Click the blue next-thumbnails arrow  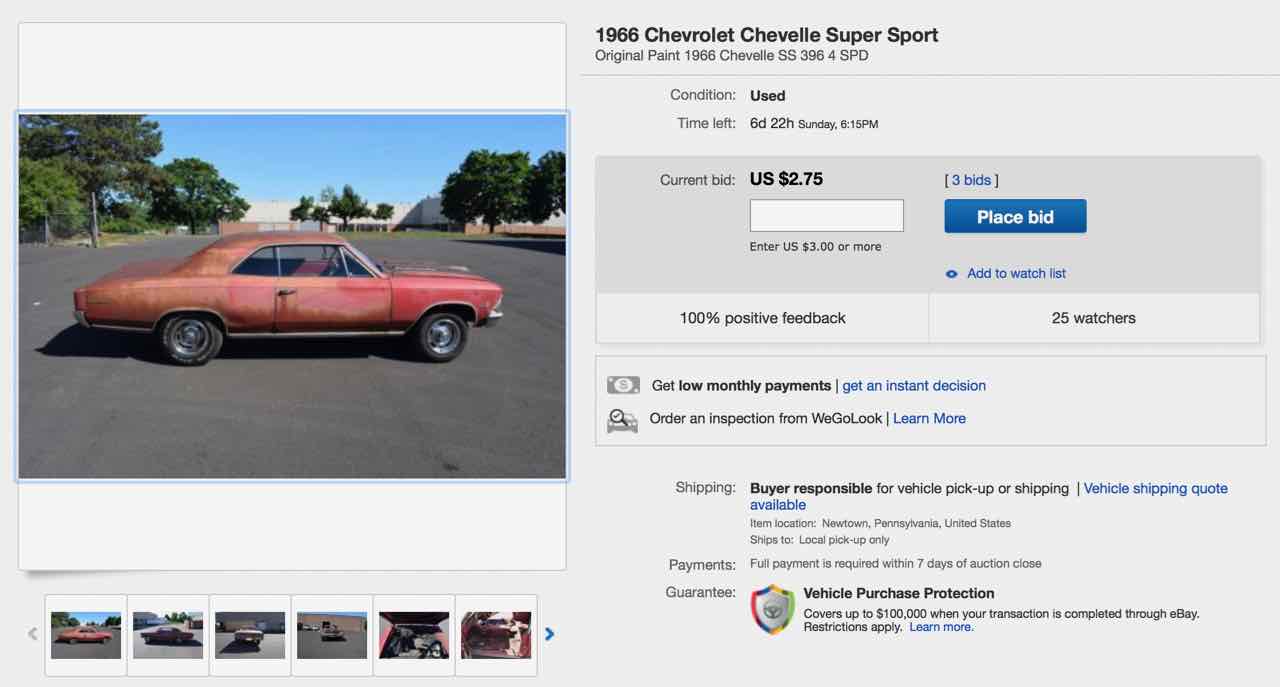point(549,634)
